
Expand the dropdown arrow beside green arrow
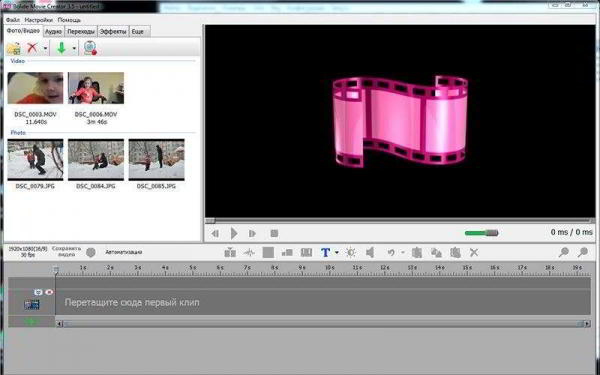tap(74, 49)
